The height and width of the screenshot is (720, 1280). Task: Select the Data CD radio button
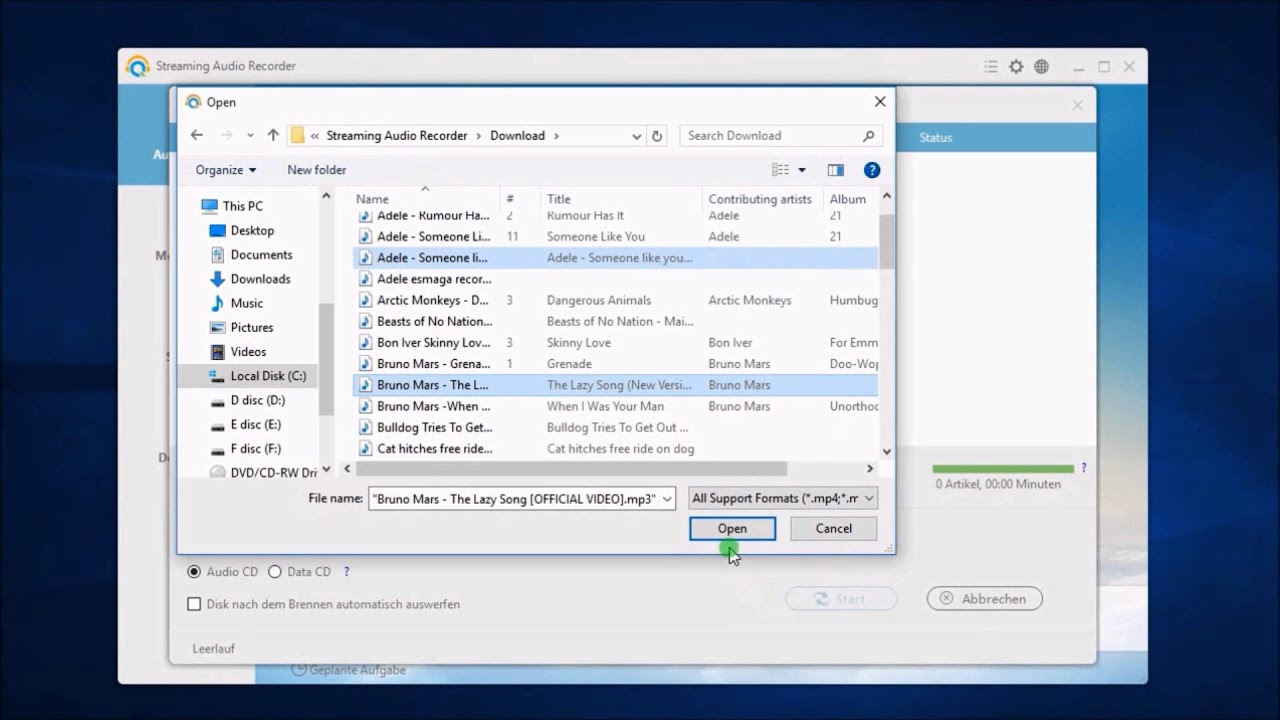click(x=275, y=572)
